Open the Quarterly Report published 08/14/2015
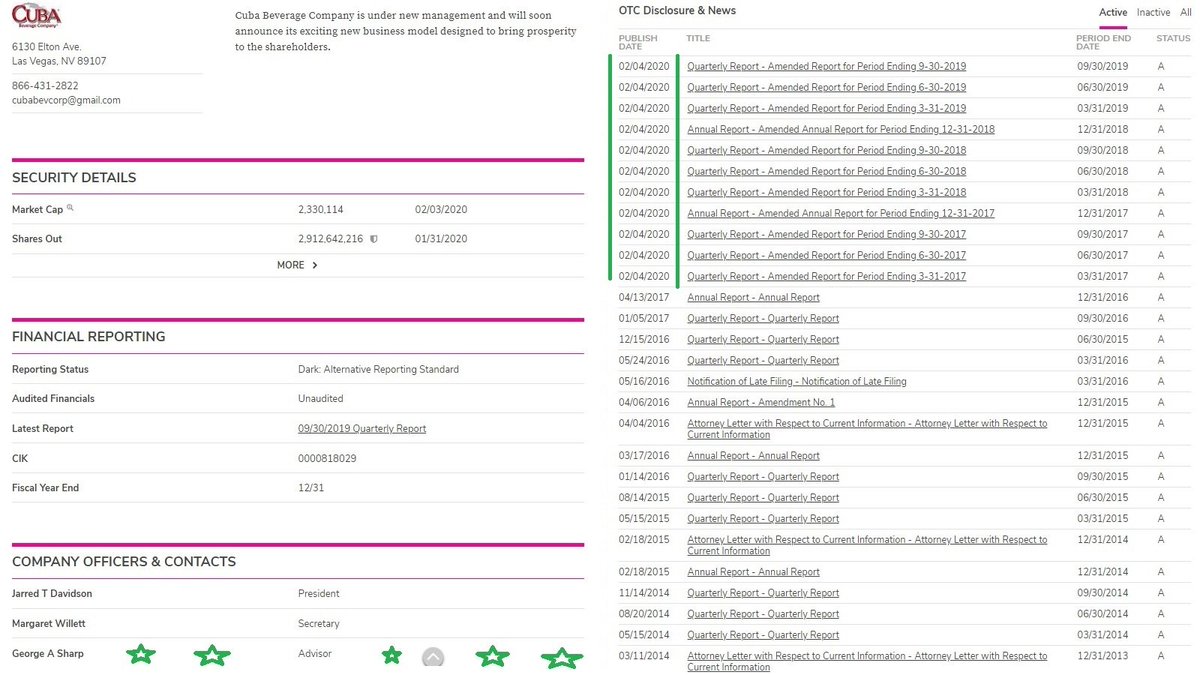This screenshot has height=675, width=1200. click(763, 497)
